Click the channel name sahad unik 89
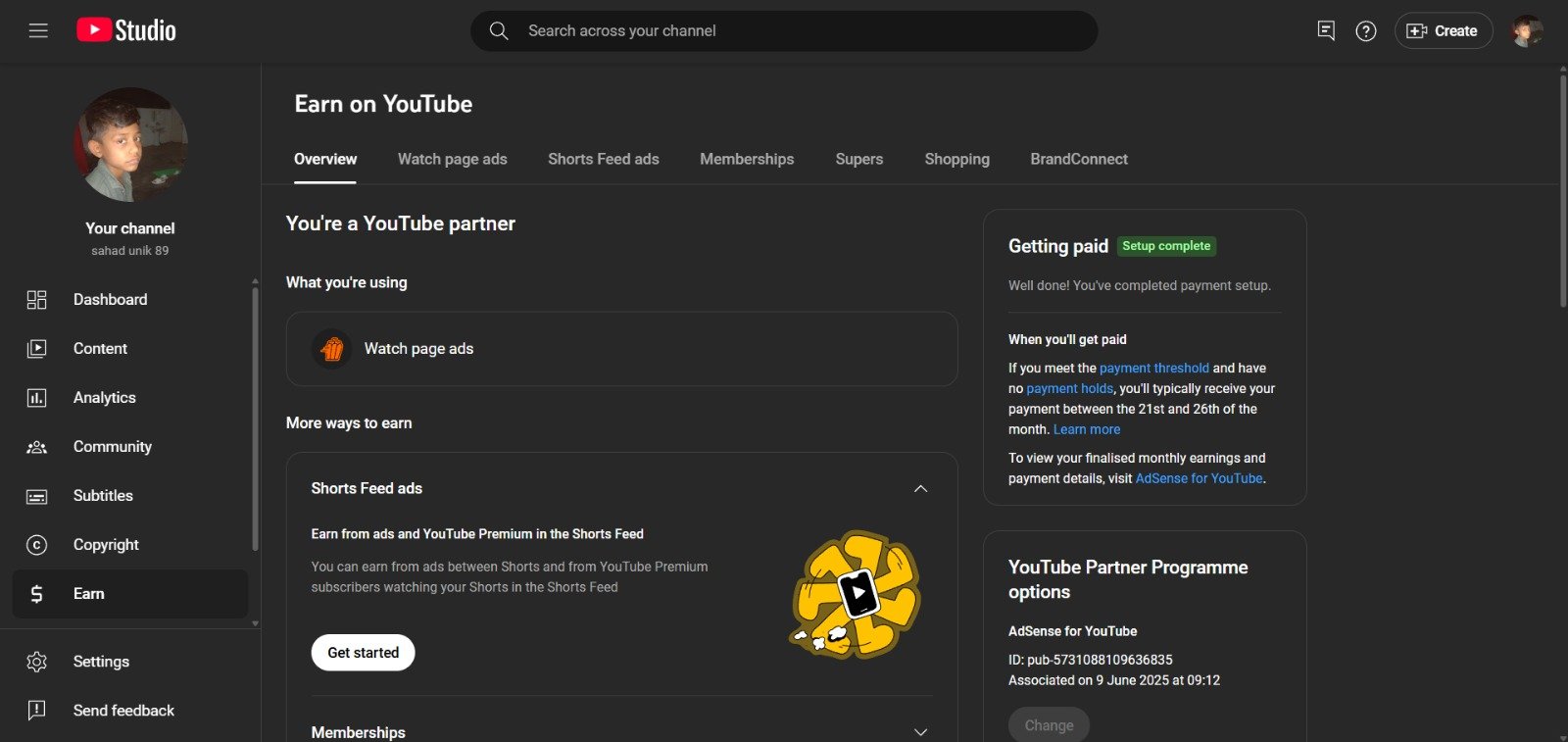Screen dimensions: 1568x742 click(130, 251)
